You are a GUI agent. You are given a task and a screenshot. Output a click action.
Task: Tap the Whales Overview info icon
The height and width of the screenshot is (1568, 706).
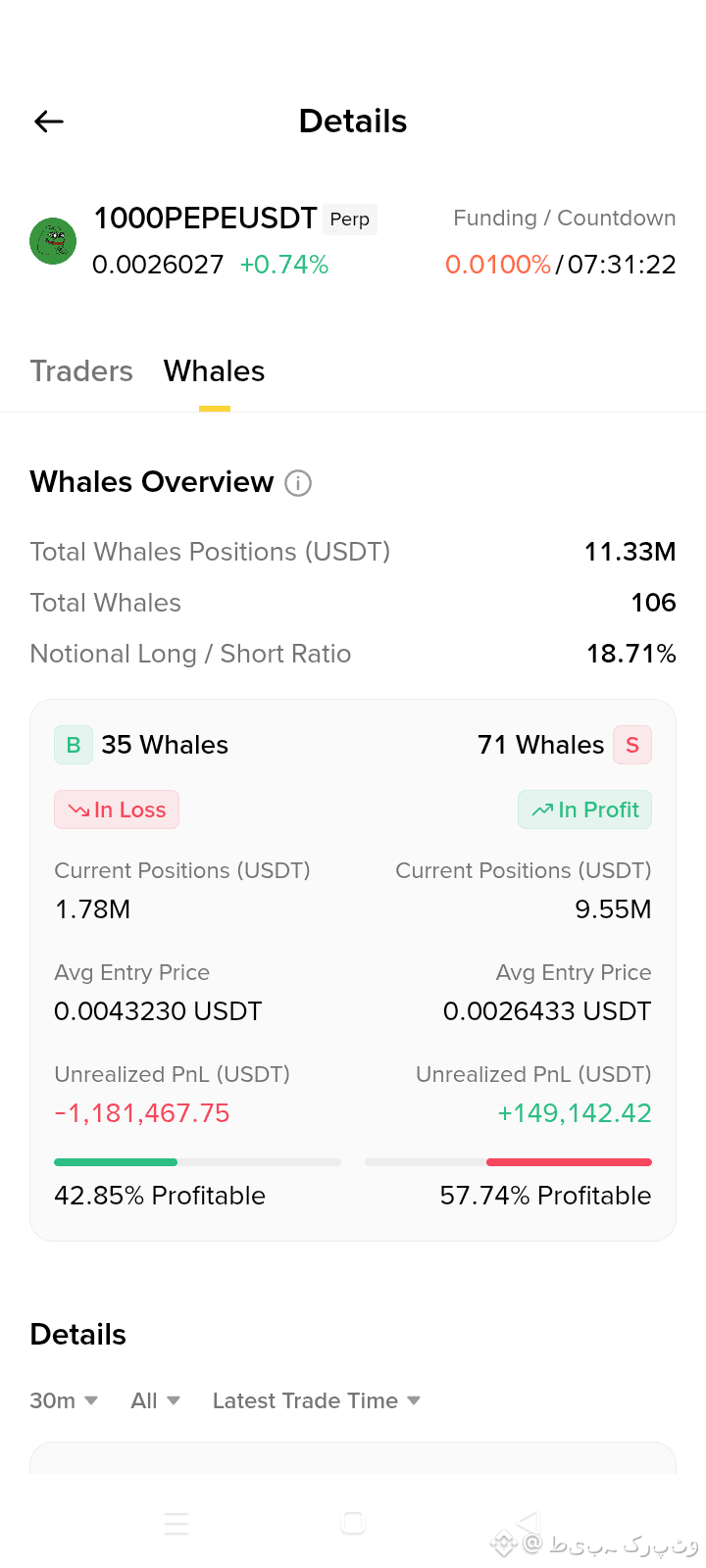coord(298,483)
